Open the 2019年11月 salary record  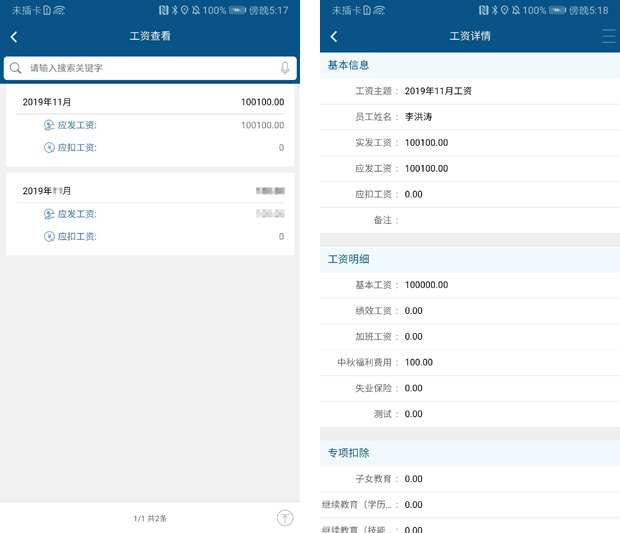[150, 102]
